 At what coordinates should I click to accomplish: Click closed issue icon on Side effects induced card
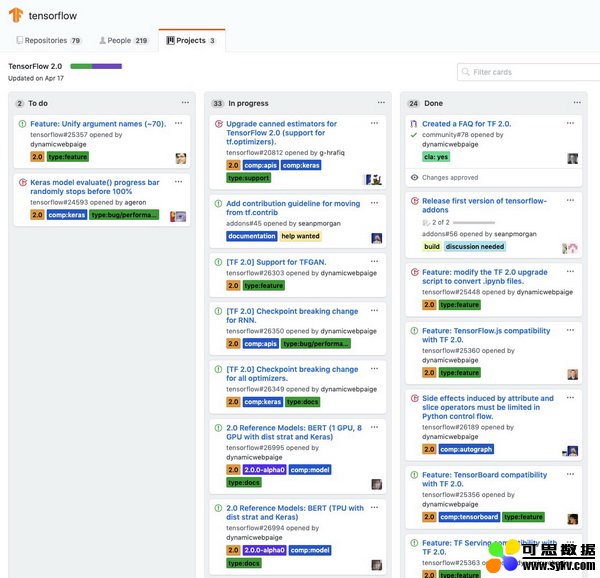(414, 398)
